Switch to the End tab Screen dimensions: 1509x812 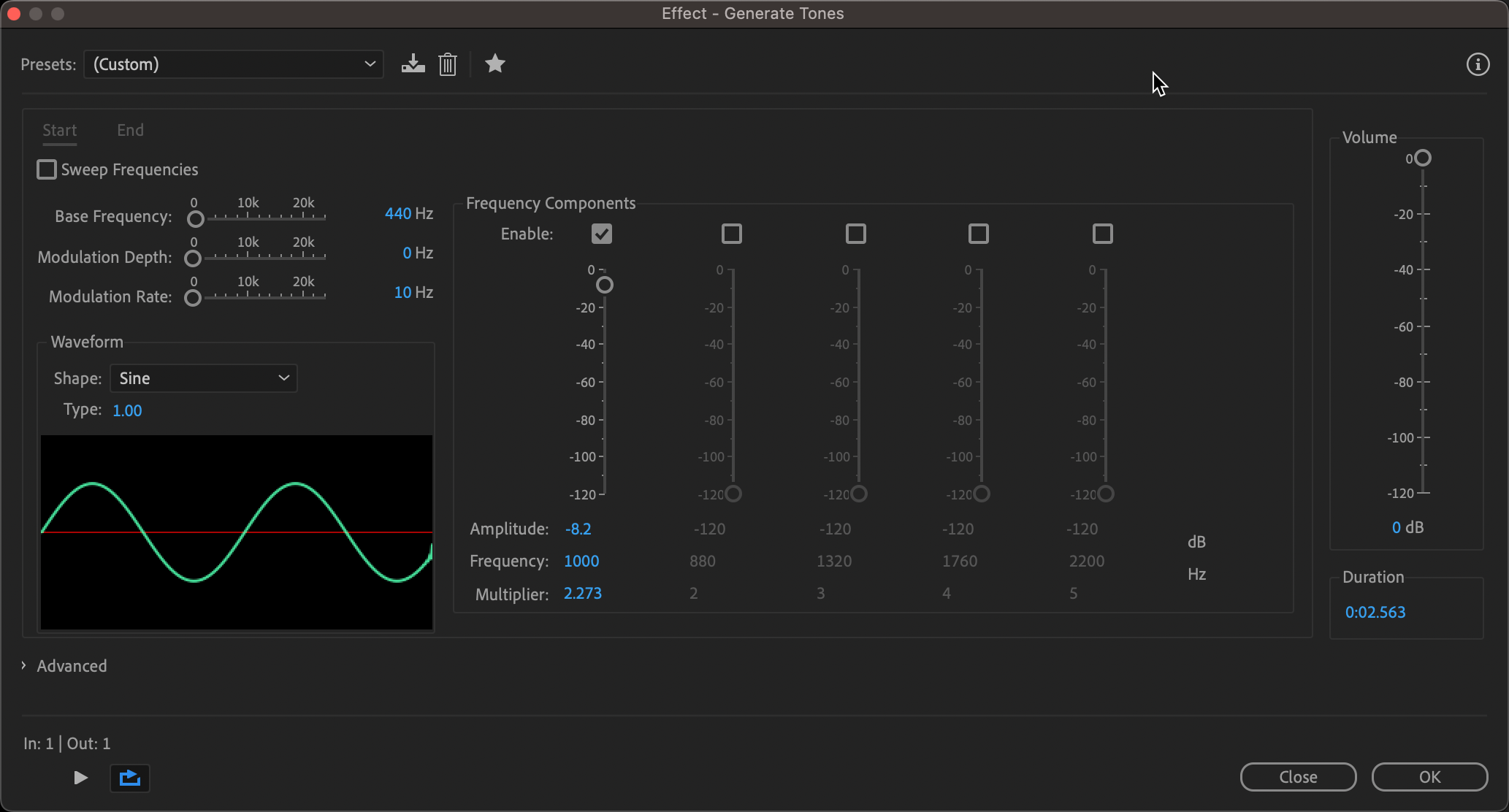(x=130, y=130)
